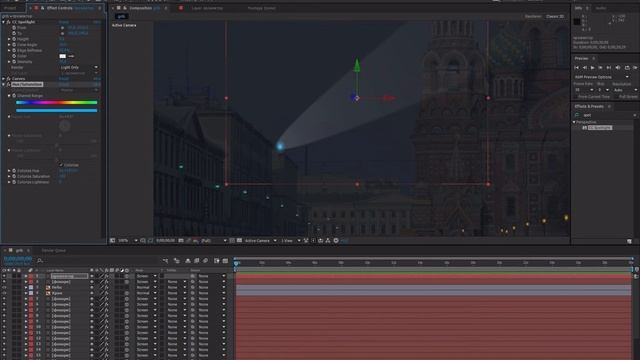Toggle transparency grid icon below viewer
This screenshot has width=640, height=360.
[x=239, y=241]
